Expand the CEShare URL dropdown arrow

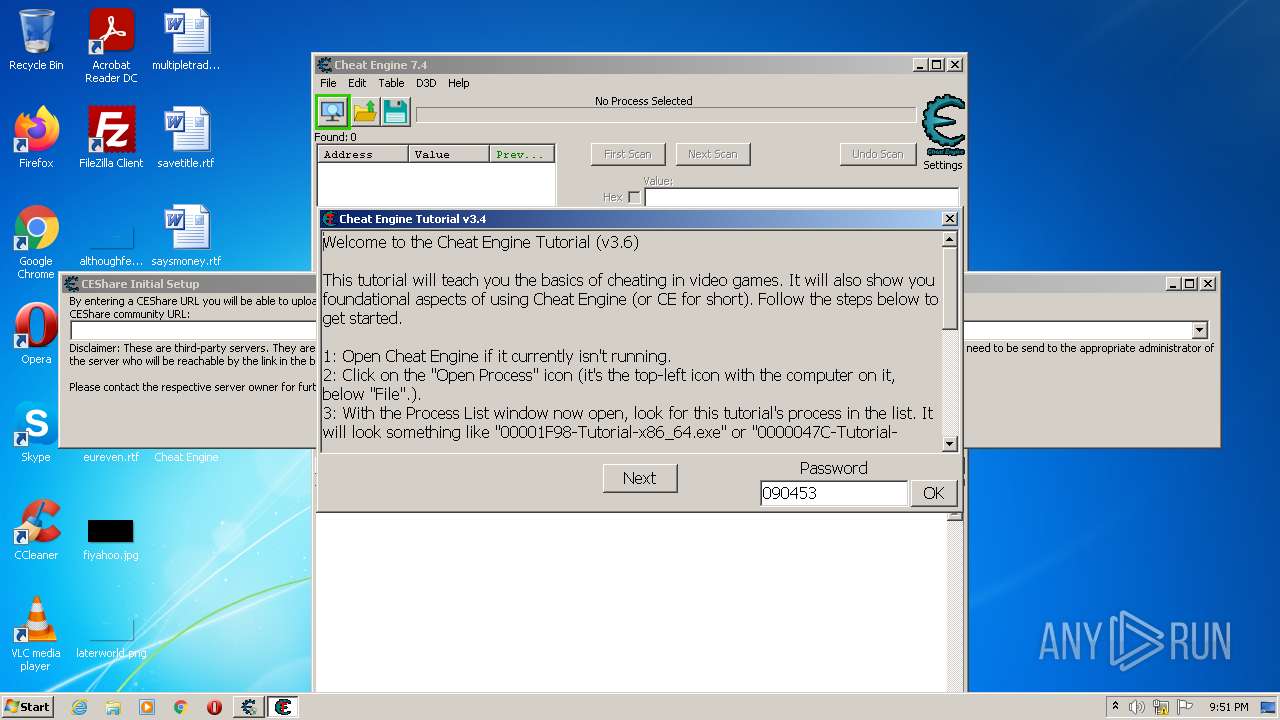(1199, 330)
